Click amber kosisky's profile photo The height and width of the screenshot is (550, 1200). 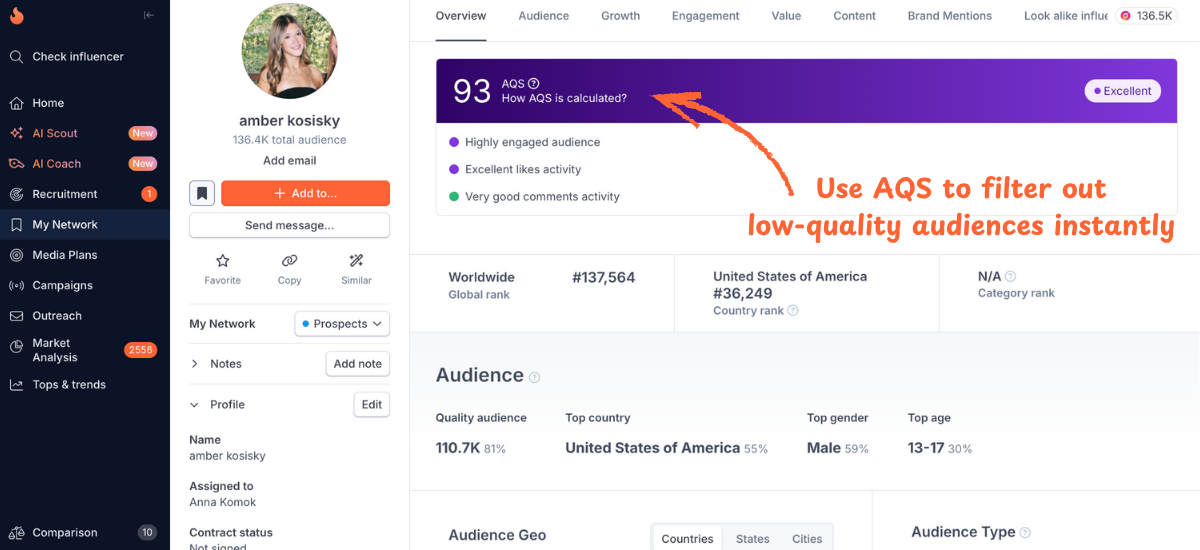[289, 51]
